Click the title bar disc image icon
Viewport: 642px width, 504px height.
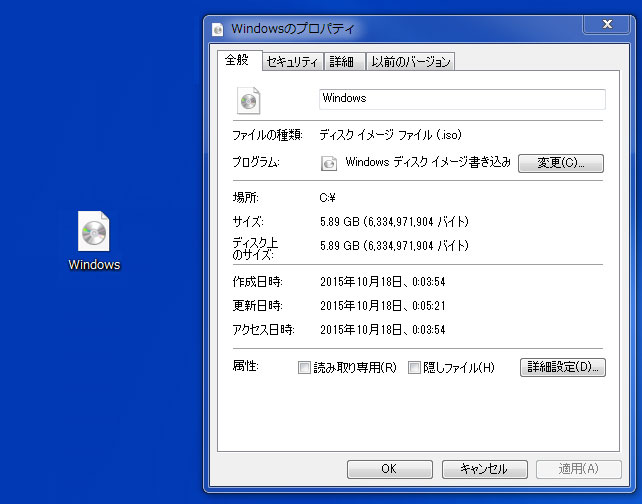[218, 29]
